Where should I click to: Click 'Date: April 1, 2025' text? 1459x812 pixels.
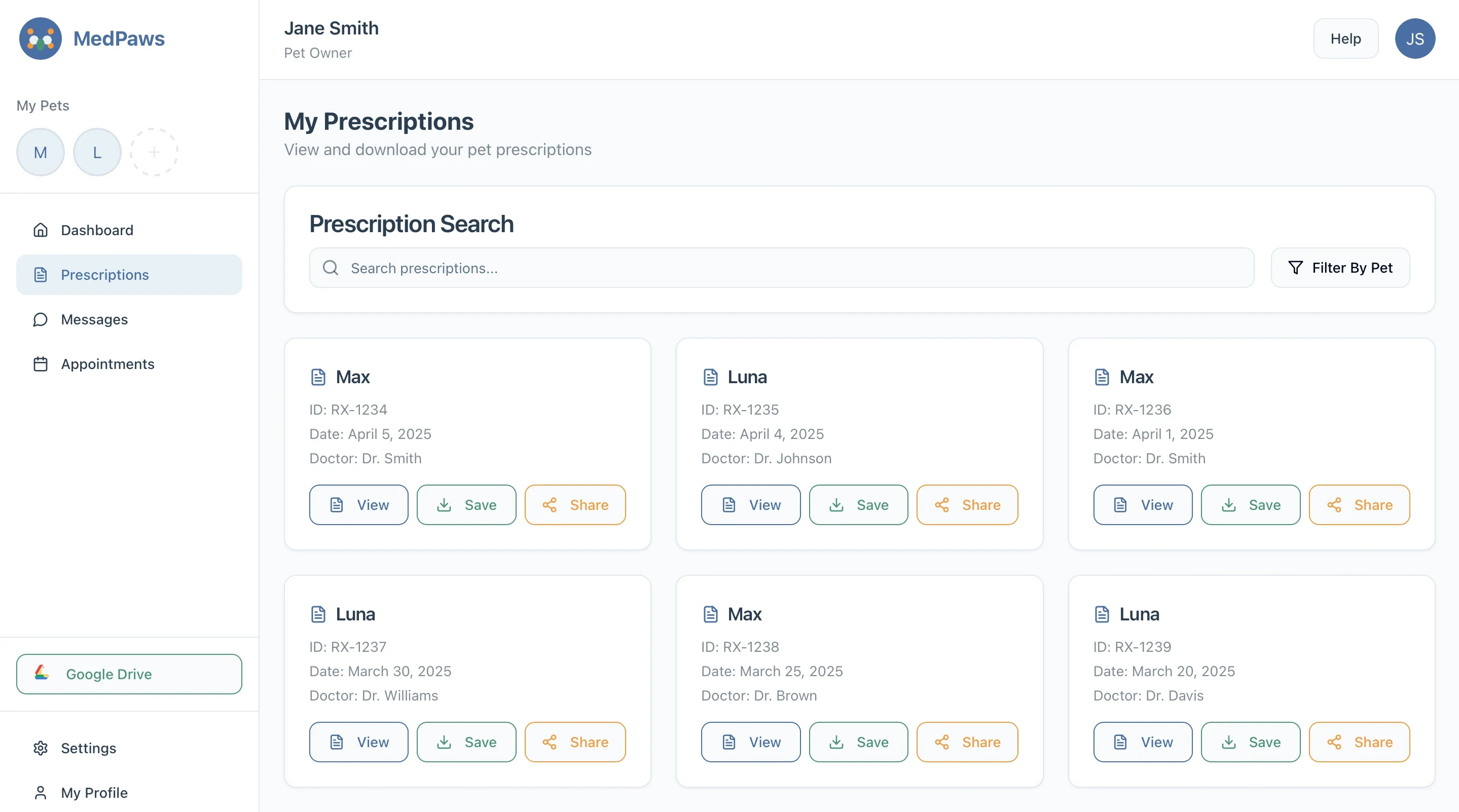(1153, 434)
